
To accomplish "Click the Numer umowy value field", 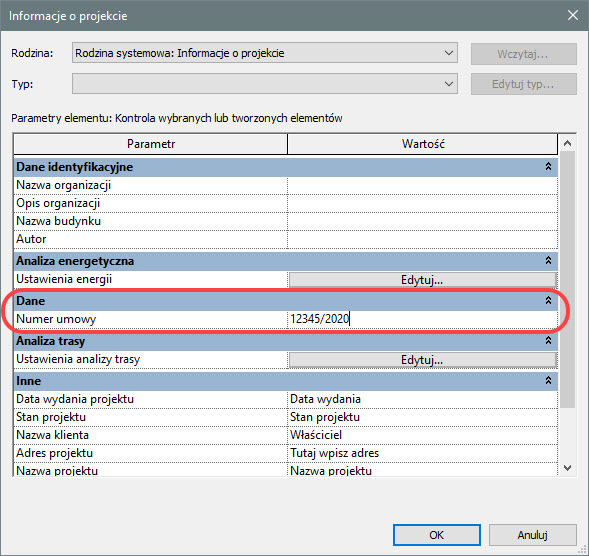I will [422, 319].
